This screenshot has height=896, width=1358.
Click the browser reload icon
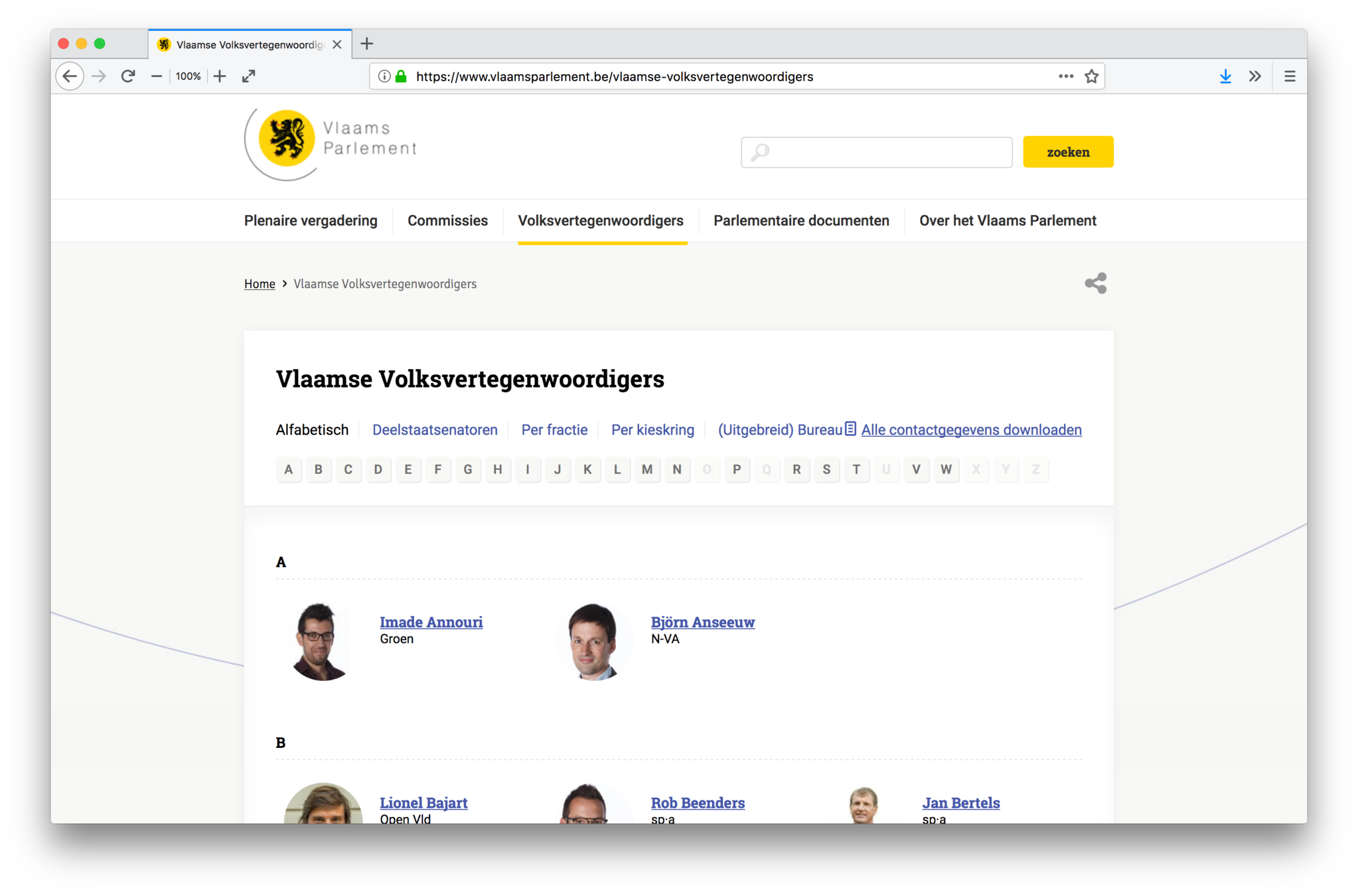[128, 76]
